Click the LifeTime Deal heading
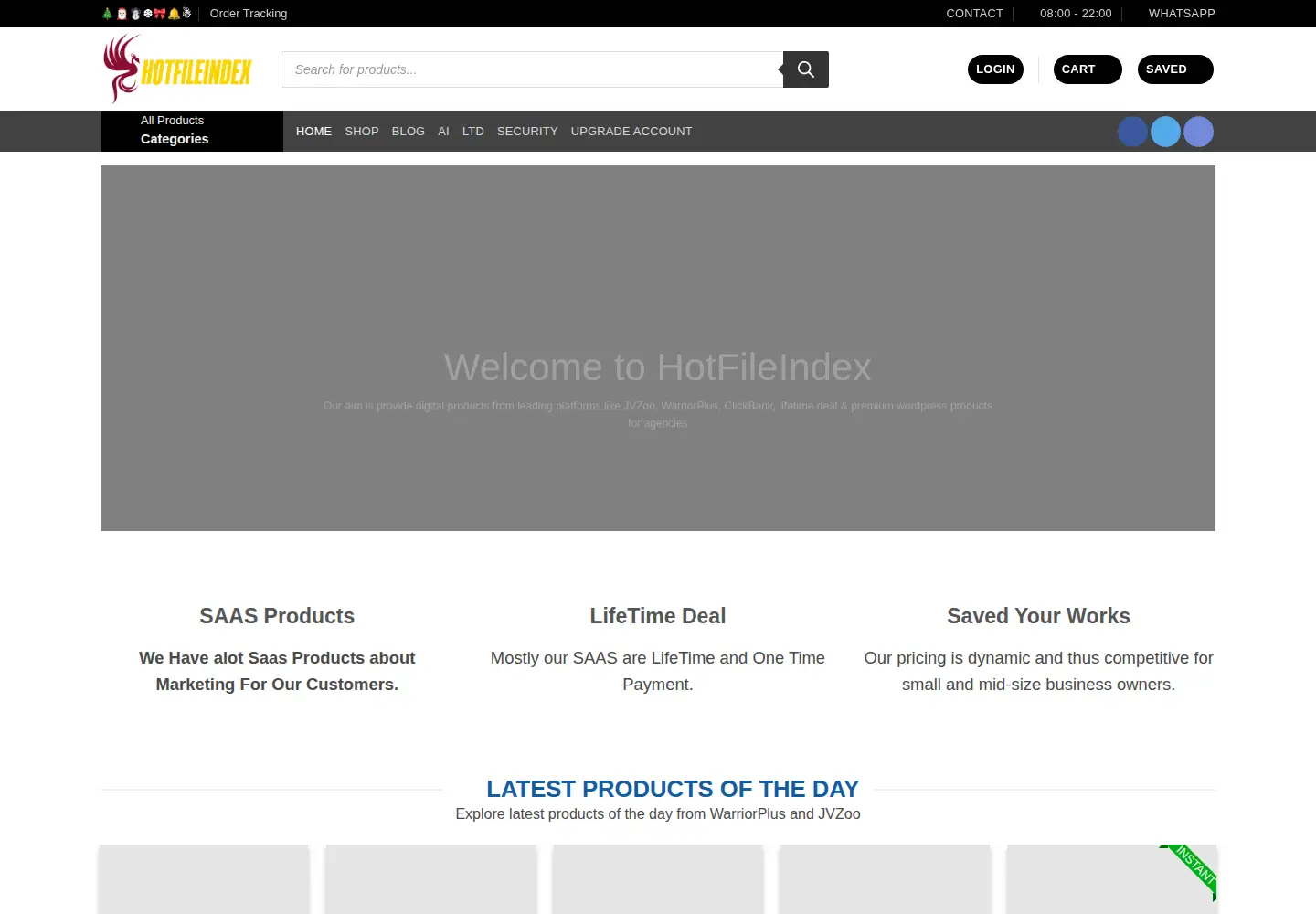1316x914 pixels. click(x=658, y=616)
